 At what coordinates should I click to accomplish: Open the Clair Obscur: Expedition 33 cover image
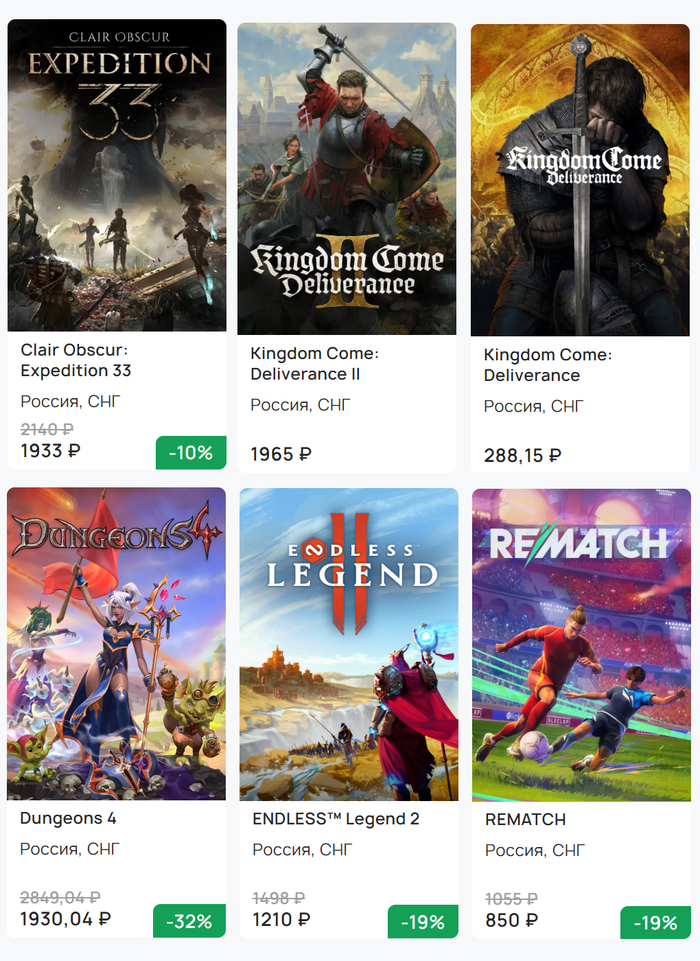click(117, 175)
